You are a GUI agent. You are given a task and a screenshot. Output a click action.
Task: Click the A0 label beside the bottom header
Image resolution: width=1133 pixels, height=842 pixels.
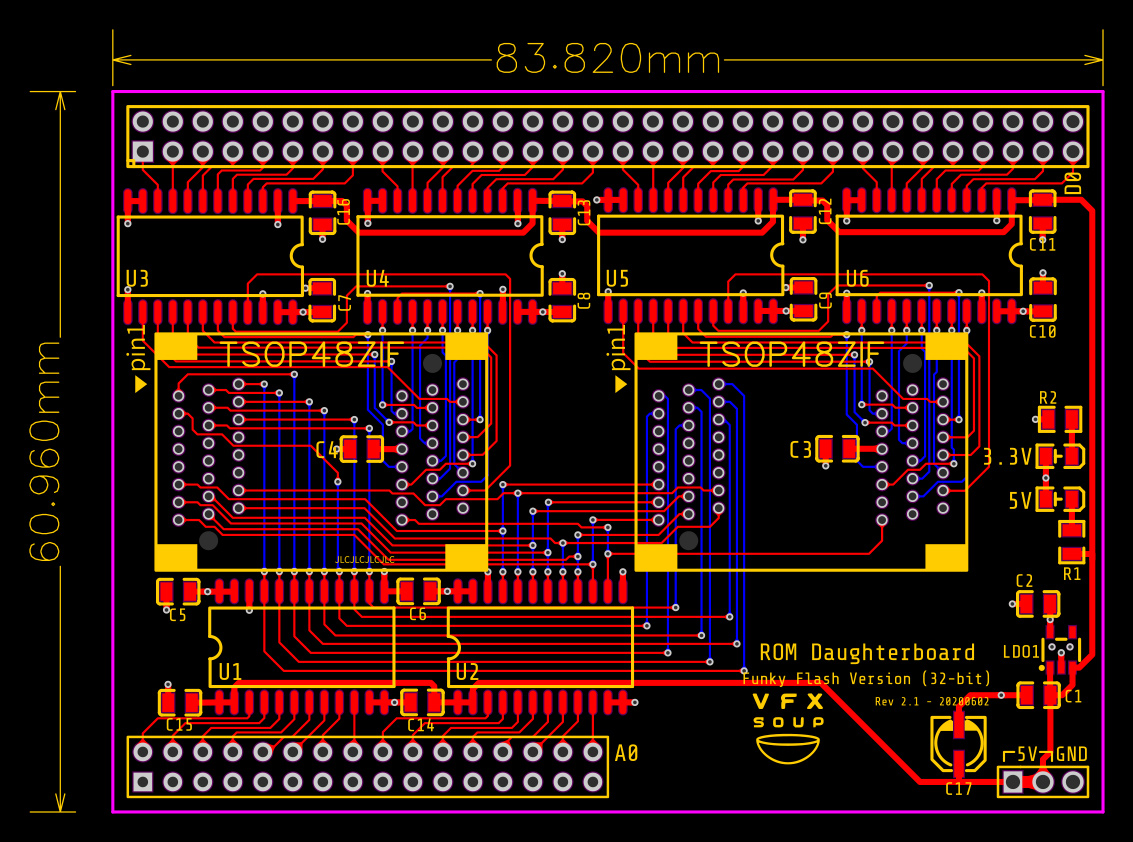click(x=626, y=753)
